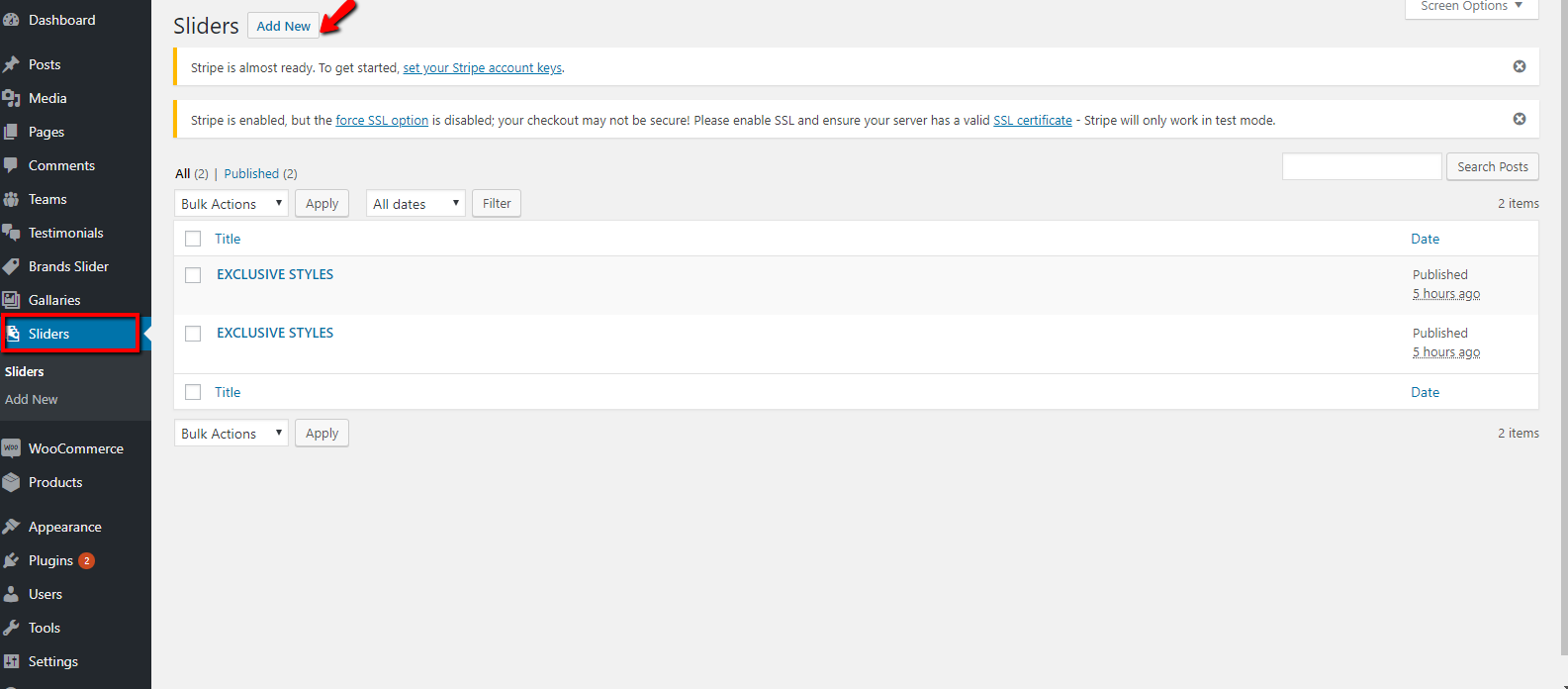
Task: Check the second EXCLUSIVE STYLES row checkbox
Action: coord(193,334)
